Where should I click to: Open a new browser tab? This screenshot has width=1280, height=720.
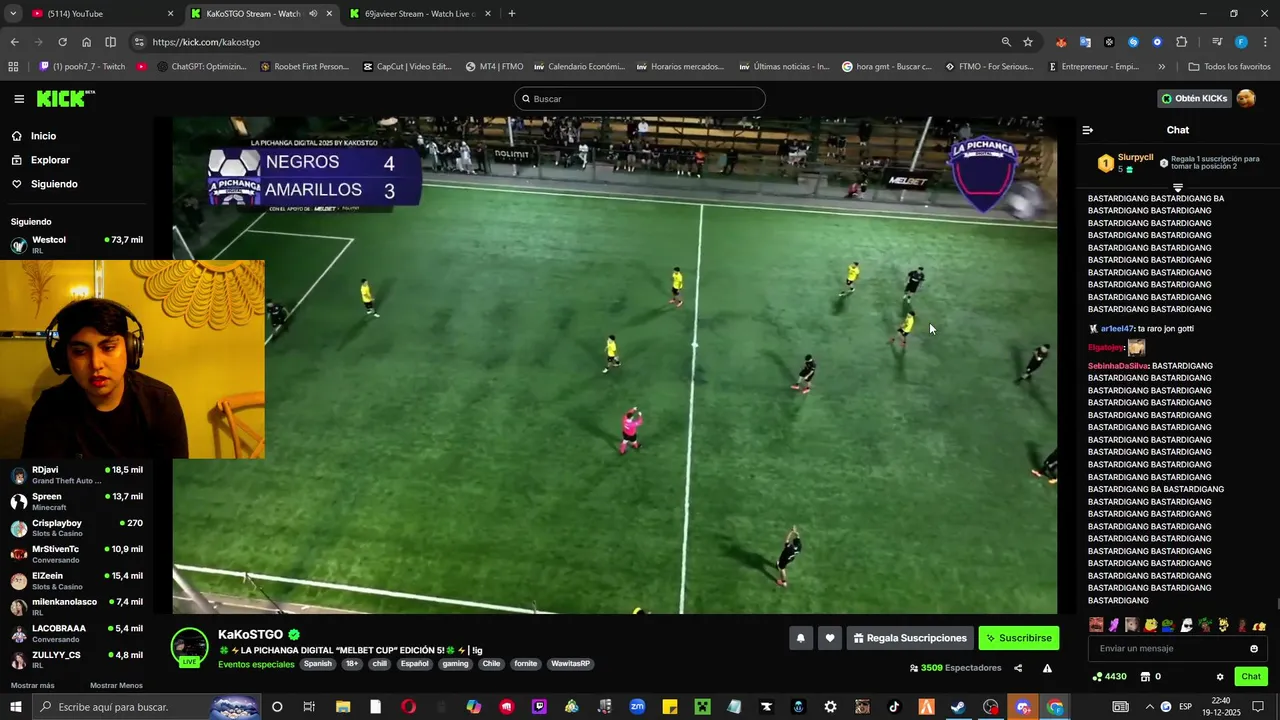point(512,14)
